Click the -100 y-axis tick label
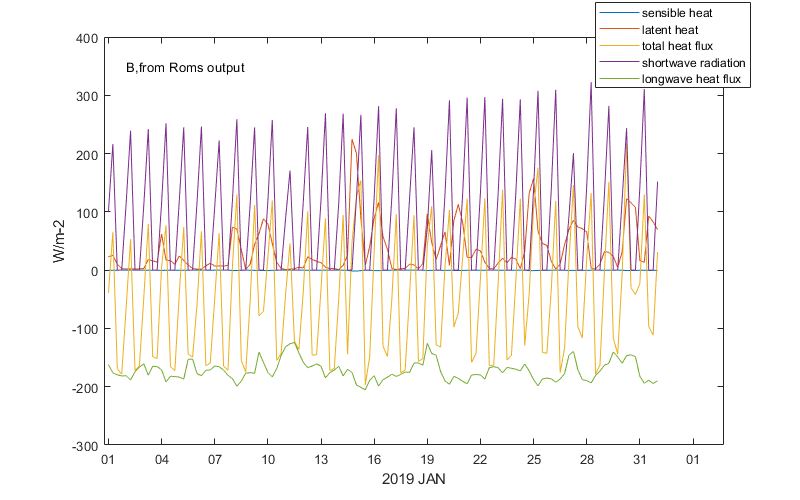 pyautogui.click(x=85, y=330)
